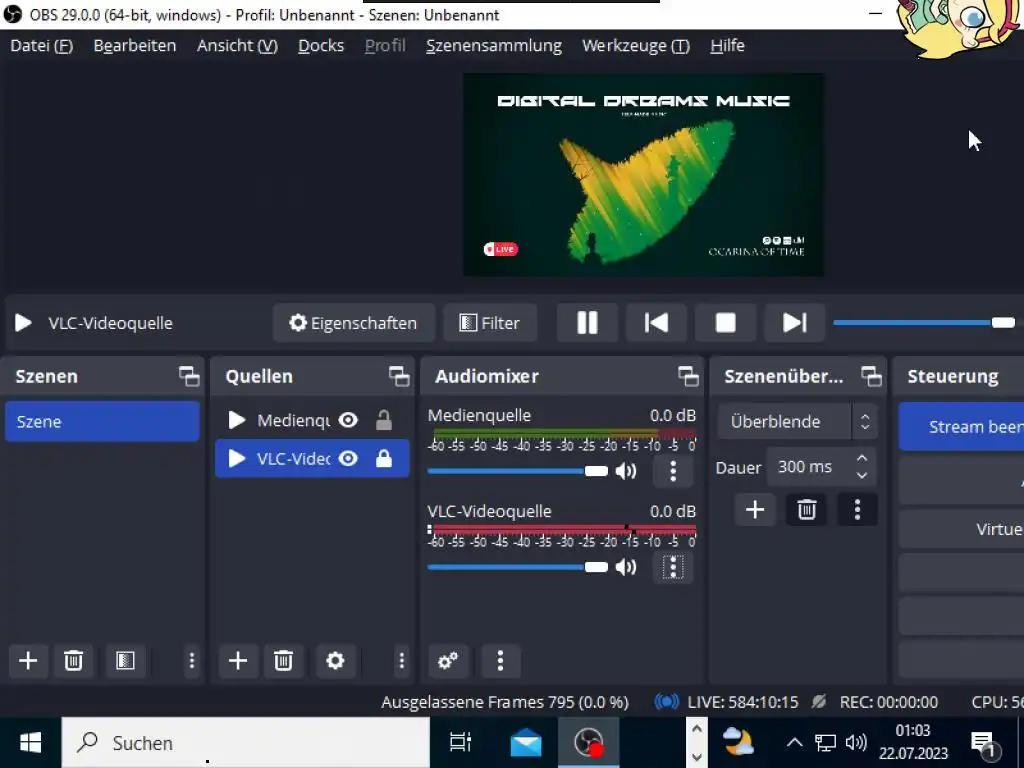This screenshot has height=768, width=1024.
Task: Click the OBS taskbar icon
Action: pos(588,743)
